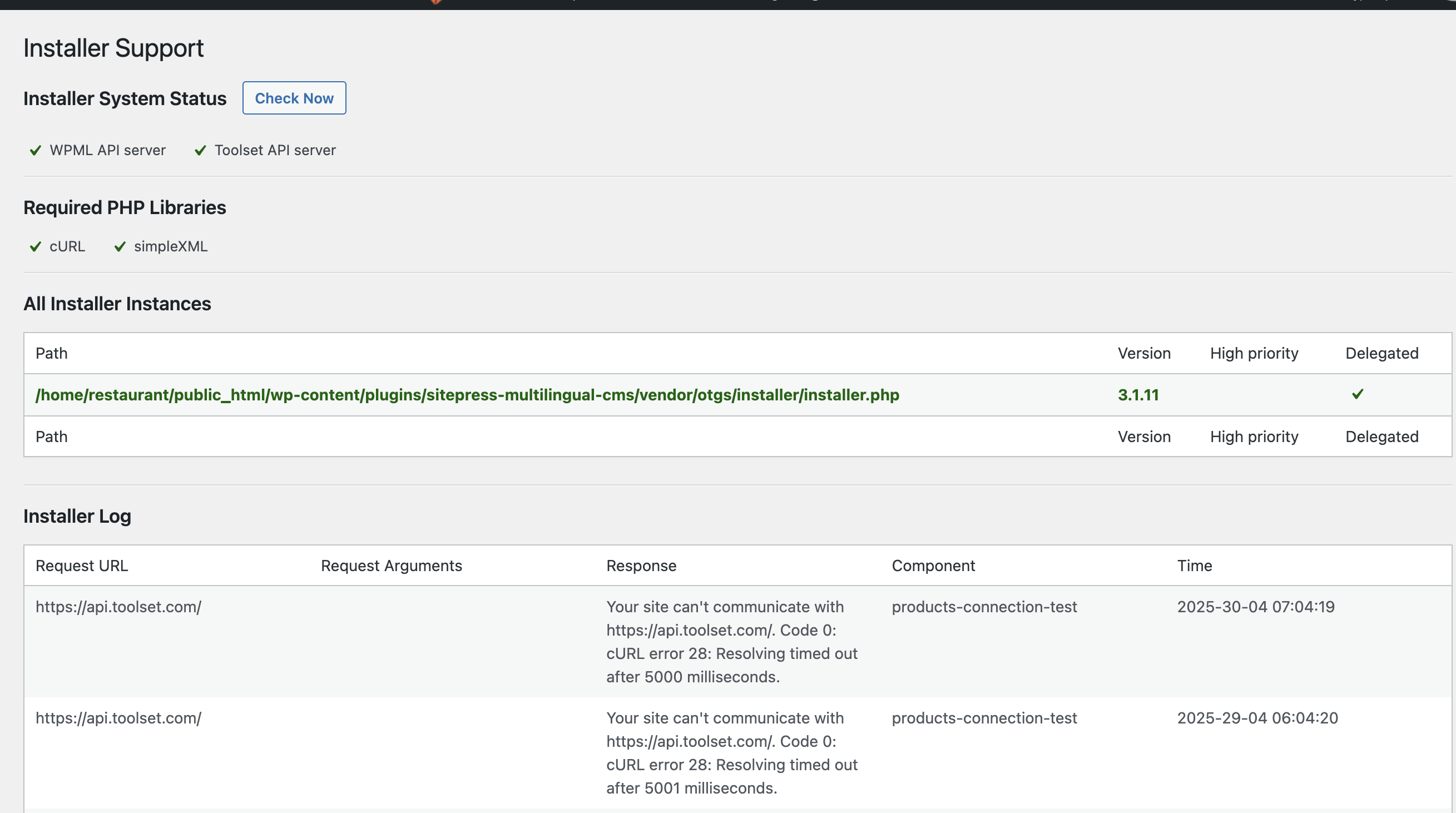Click the version 3.1.11 cell
Viewport: 1456px width, 813px height.
click(x=1138, y=395)
